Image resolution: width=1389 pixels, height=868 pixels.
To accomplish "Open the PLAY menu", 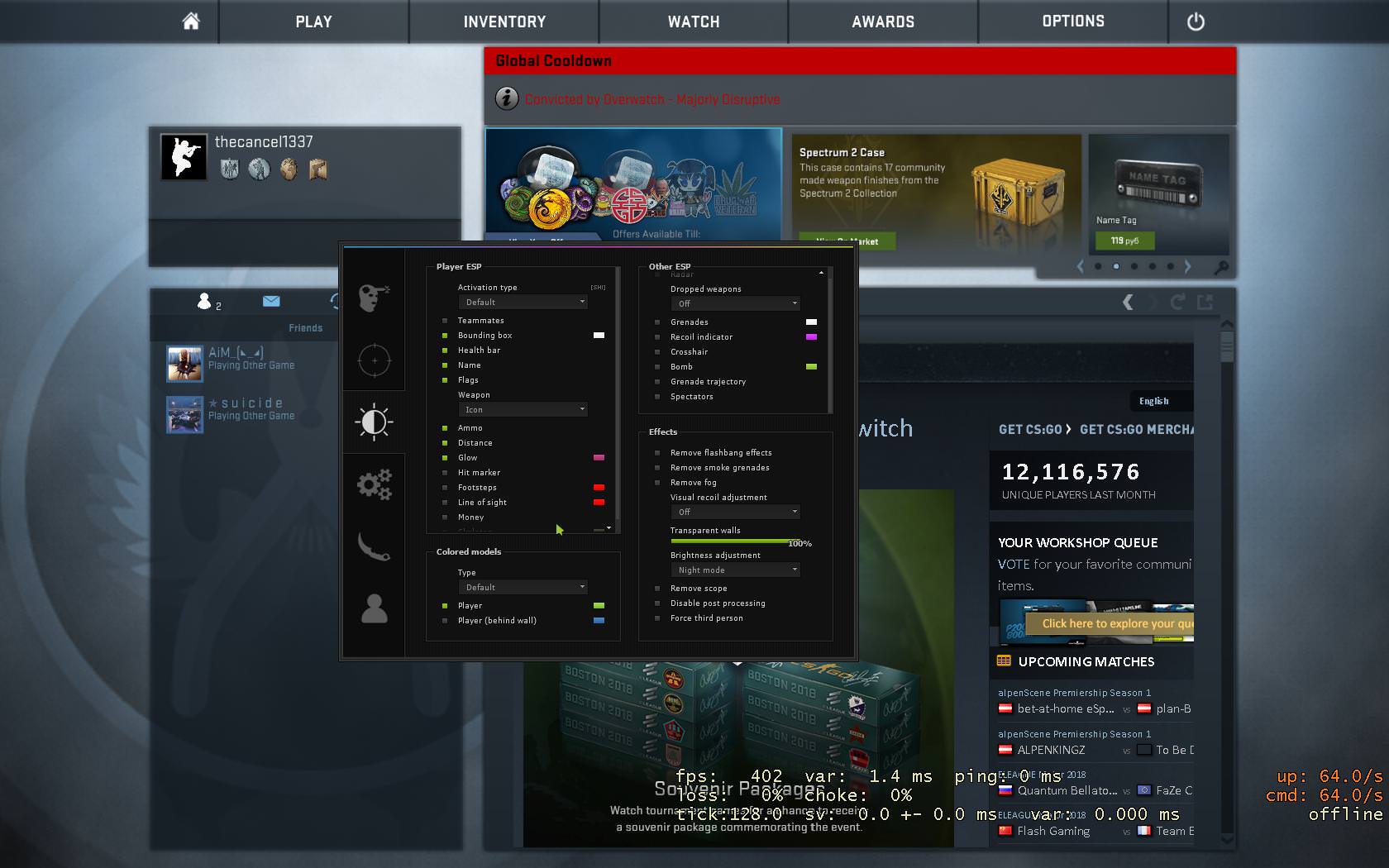I will pos(314,21).
